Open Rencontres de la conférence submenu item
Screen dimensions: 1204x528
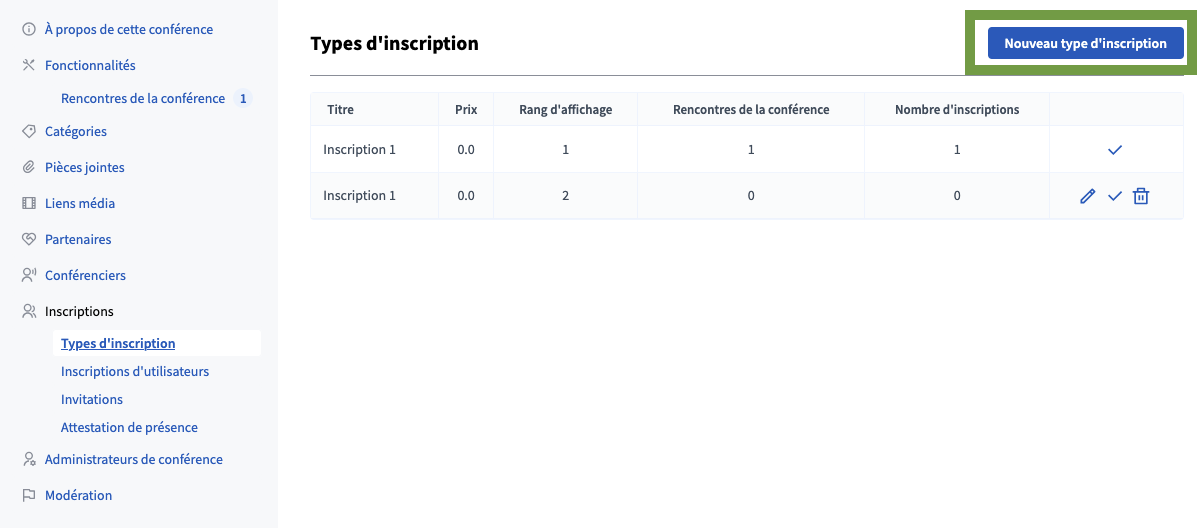143,99
